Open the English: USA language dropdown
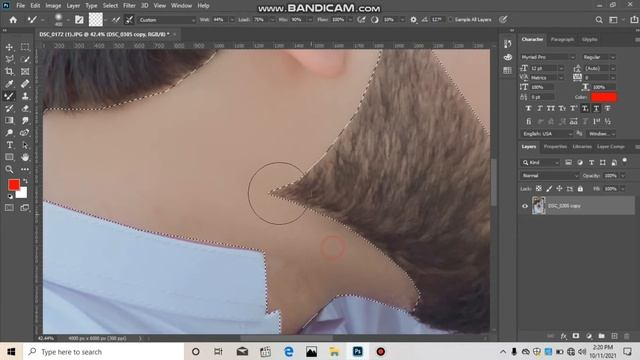Viewport: 640px width, 360px height. click(546, 134)
